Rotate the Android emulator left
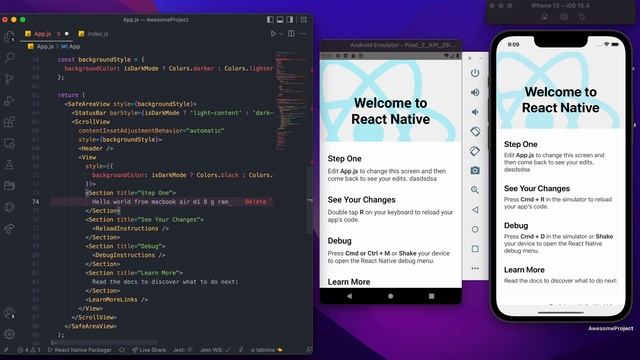 click(x=475, y=131)
